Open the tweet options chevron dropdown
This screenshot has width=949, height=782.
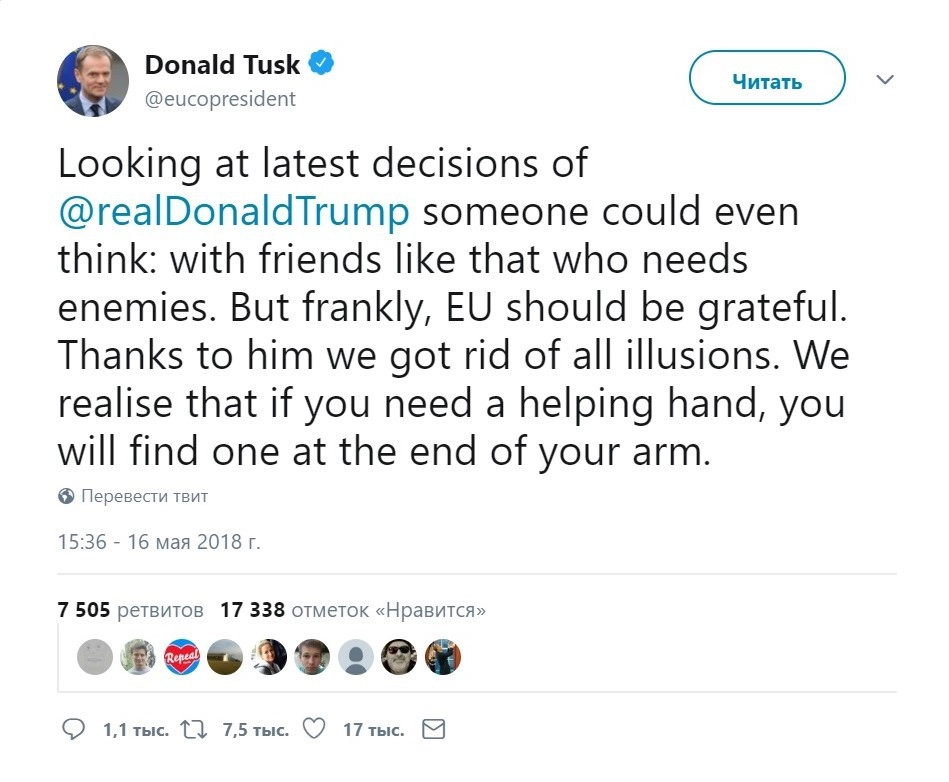click(x=884, y=80)
